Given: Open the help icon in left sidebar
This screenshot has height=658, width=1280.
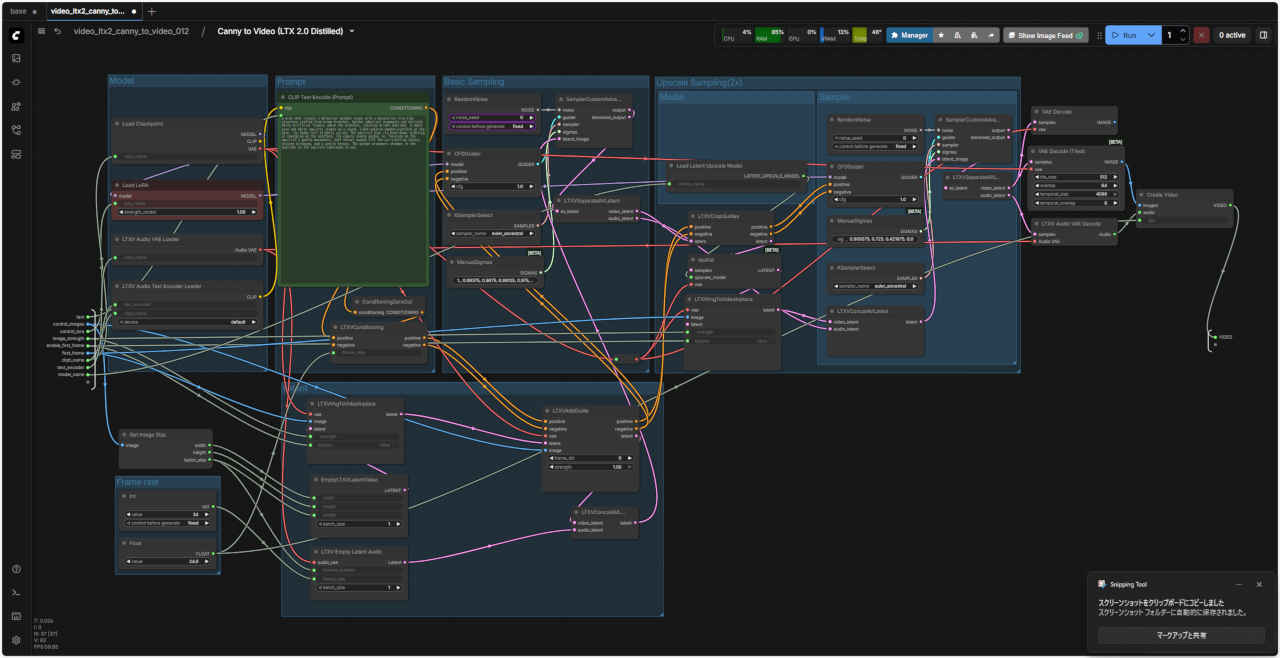Looking at the screenshot, I should 16,569.
